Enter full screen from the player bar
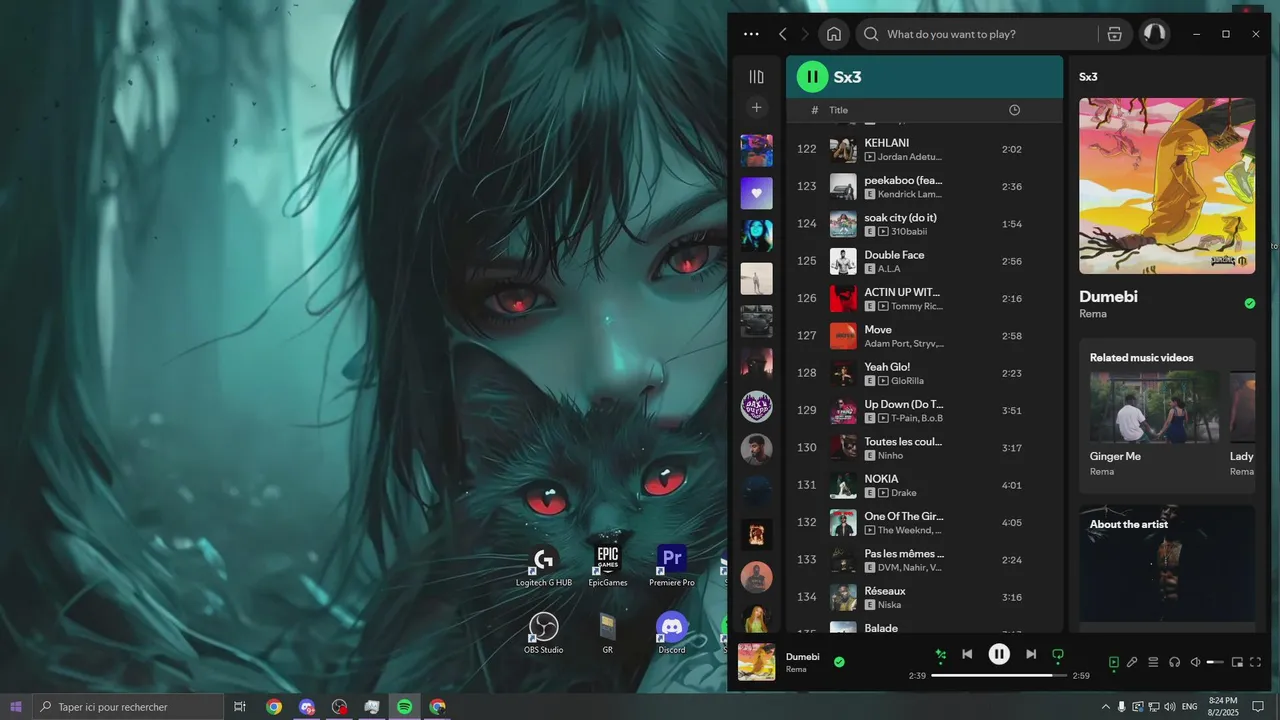The width and height of the screenshot is (1280, 720). 1256,662
